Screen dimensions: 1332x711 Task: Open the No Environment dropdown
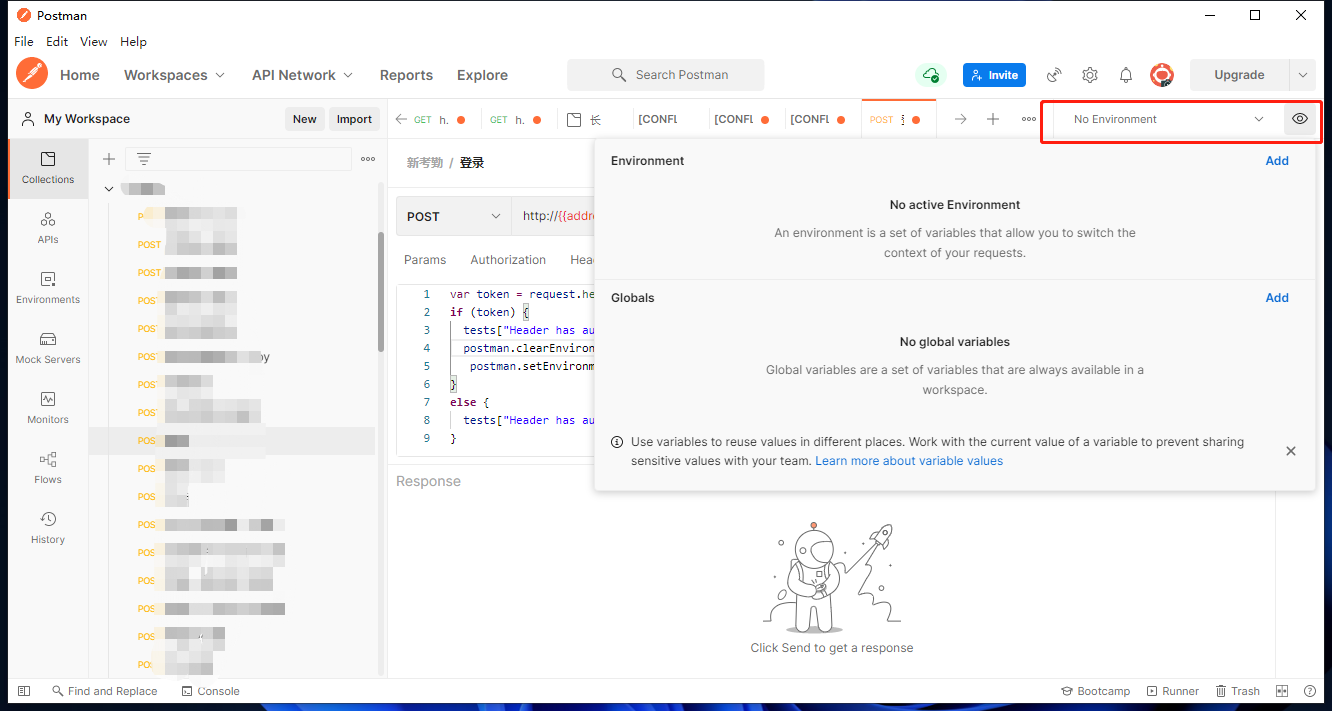1160,118
